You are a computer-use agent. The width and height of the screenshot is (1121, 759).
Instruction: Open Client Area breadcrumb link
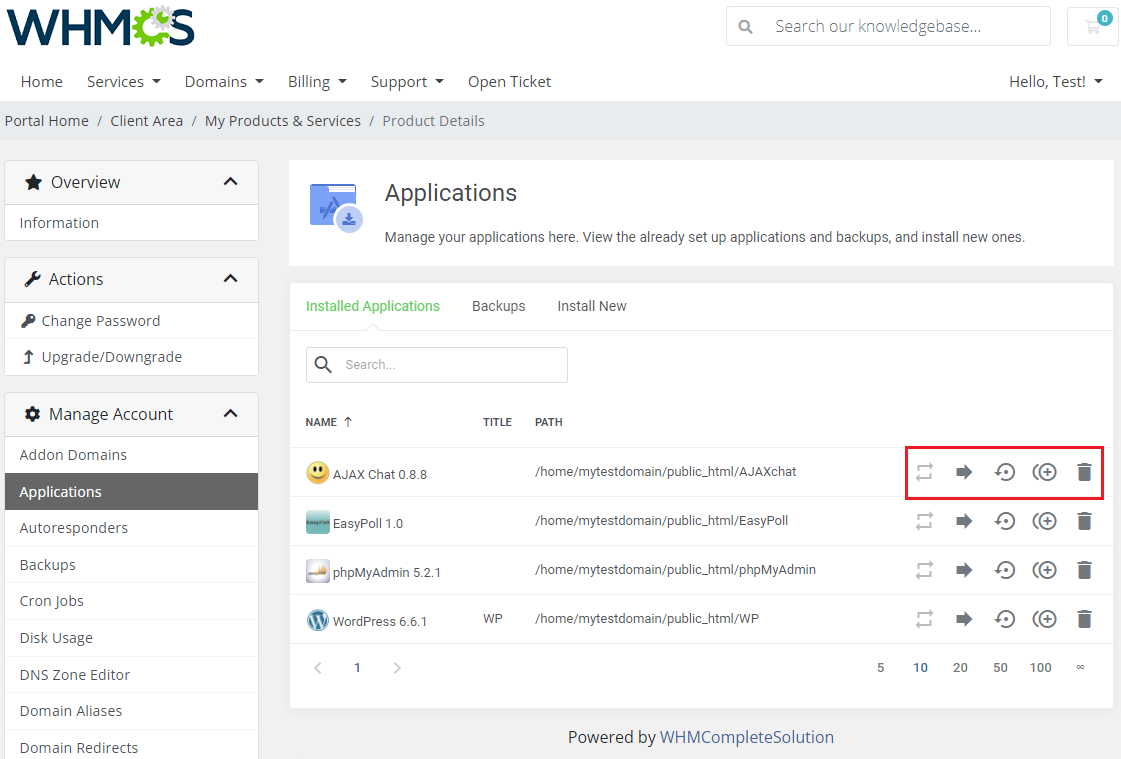[147, 121]
